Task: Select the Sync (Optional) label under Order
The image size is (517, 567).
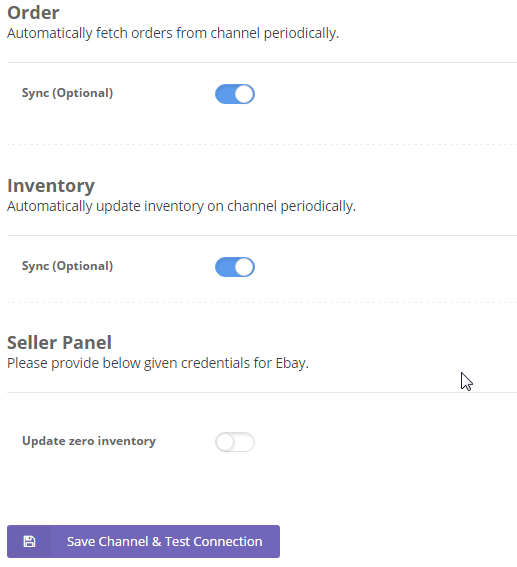Action: (68, 93)
